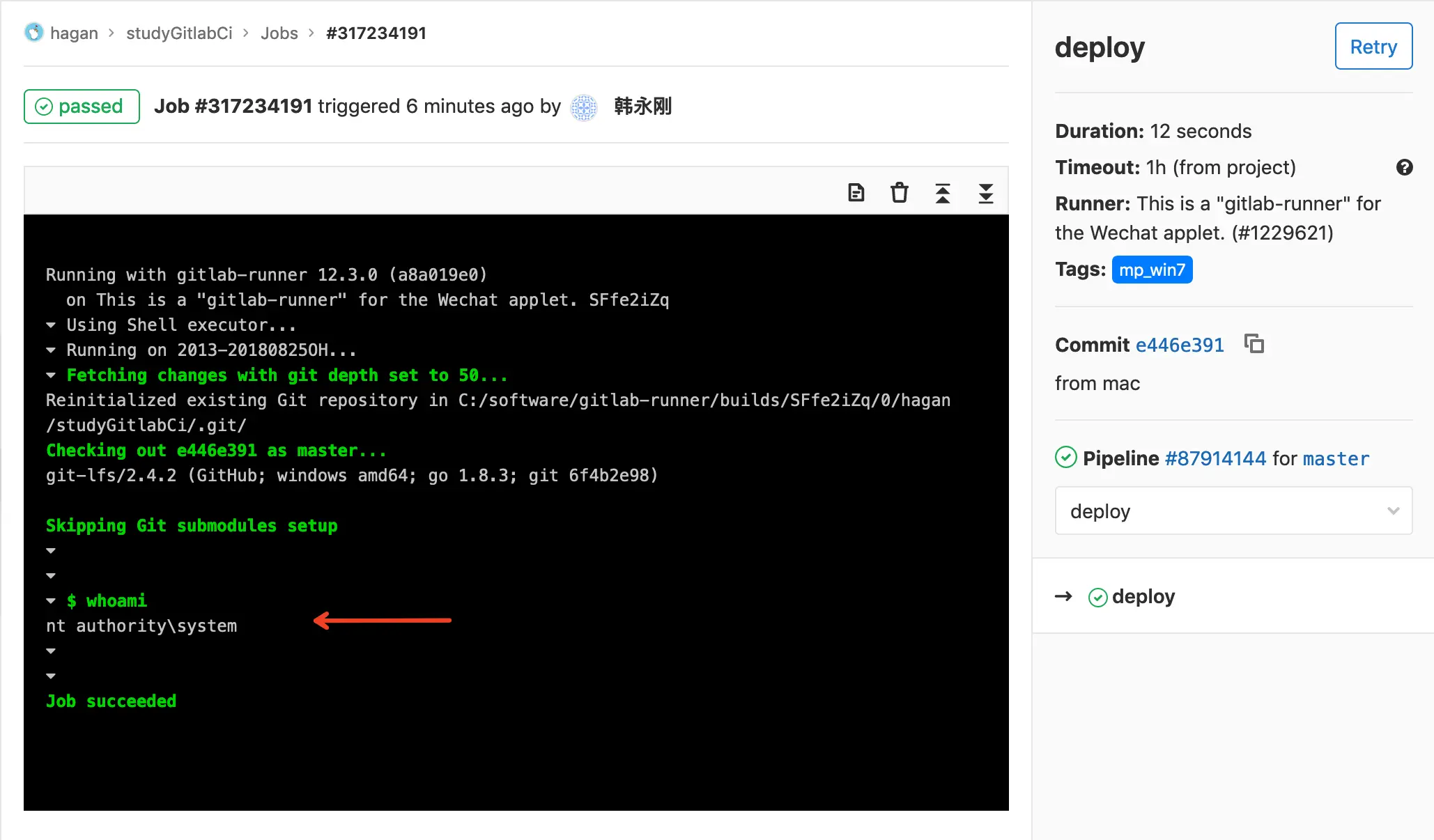Click 'Checking out e446e391 as master...' line
The image size is (1434, 840).
(x=216, y=450)
